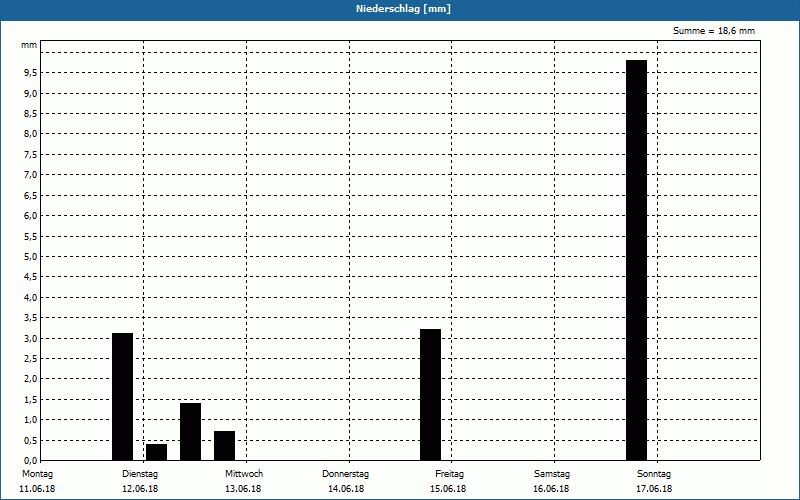
Task: Click the 3,0 y-axis value
Action: pos(30,338)
